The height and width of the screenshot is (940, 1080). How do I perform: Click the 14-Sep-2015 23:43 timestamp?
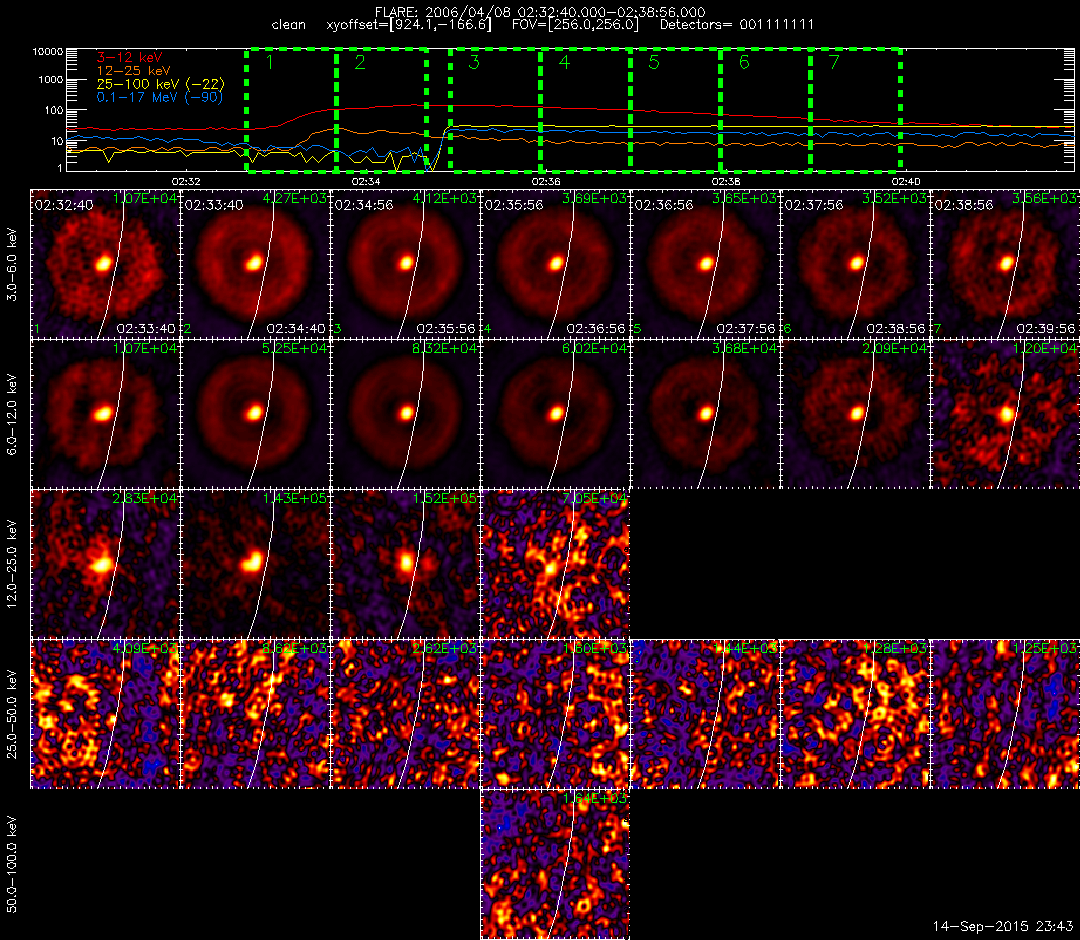coord(1002,926)
